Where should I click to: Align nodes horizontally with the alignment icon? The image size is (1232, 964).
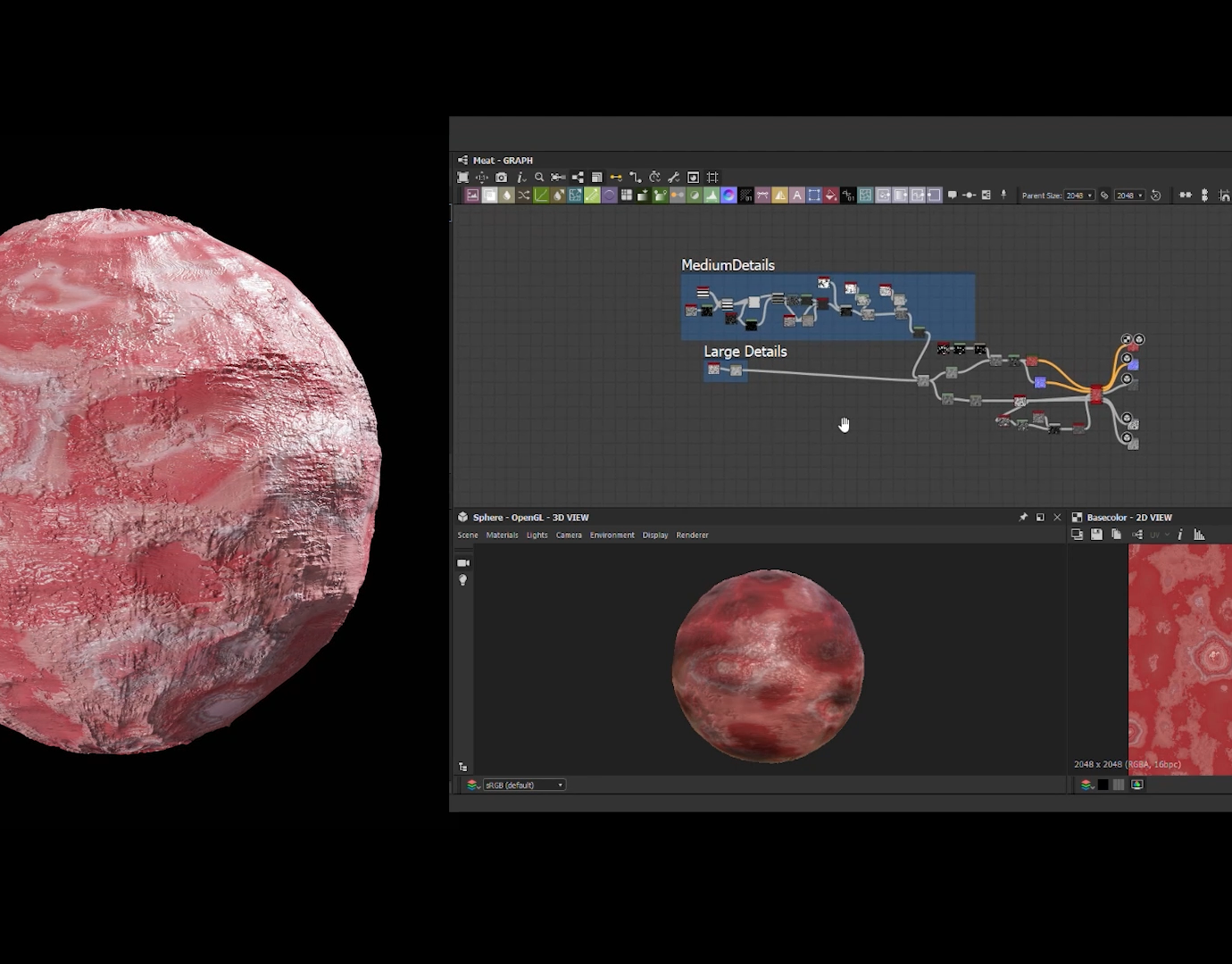(x=1186, y=195)
